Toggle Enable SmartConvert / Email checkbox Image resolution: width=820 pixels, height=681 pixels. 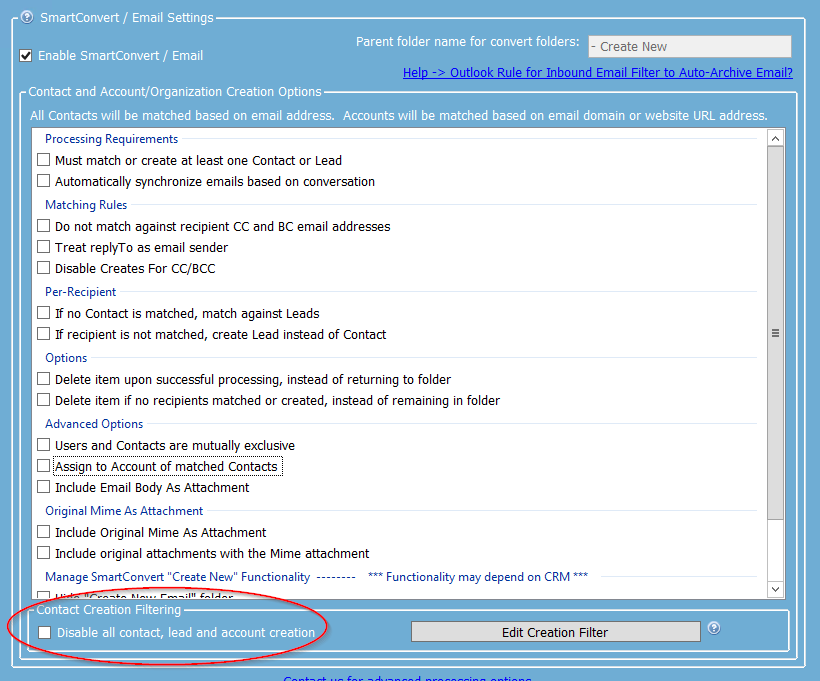(x=26, y=55)
